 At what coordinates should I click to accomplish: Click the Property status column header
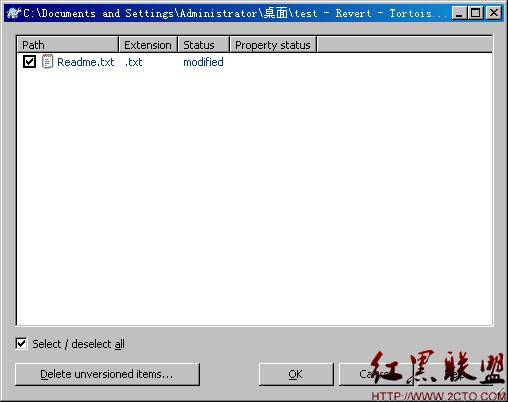(x=273, y=45)
